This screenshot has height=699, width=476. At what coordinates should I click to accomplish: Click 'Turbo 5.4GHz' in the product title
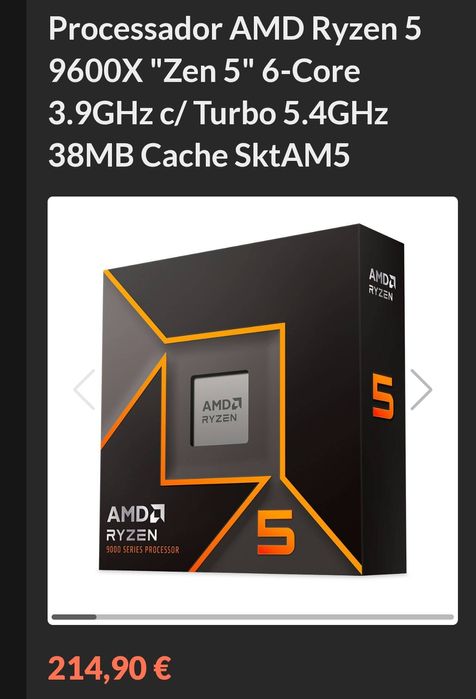coord(292,113)
